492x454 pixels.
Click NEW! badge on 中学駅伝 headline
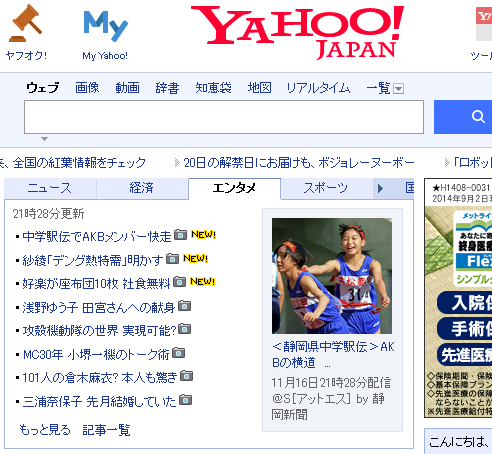point(203,235)
